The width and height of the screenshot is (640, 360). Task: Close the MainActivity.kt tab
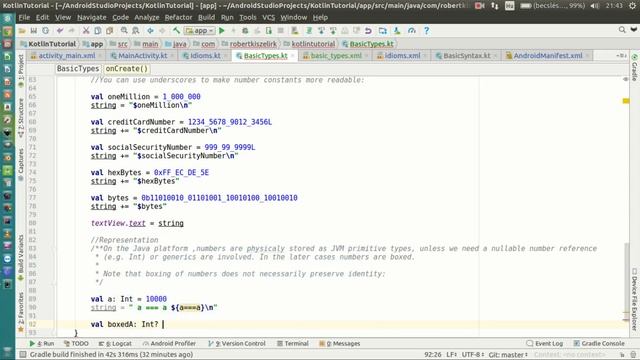(x=172, y=56)
